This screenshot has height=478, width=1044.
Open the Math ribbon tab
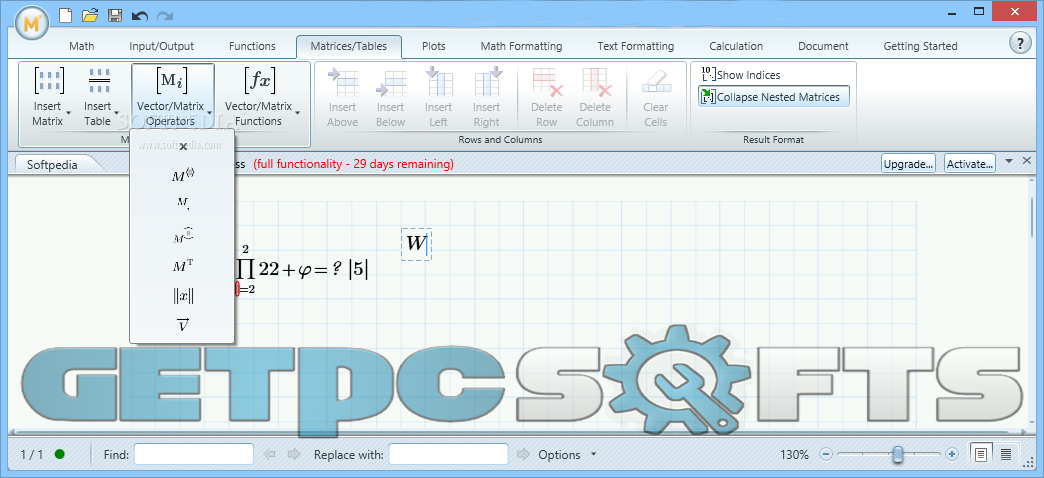82,46
